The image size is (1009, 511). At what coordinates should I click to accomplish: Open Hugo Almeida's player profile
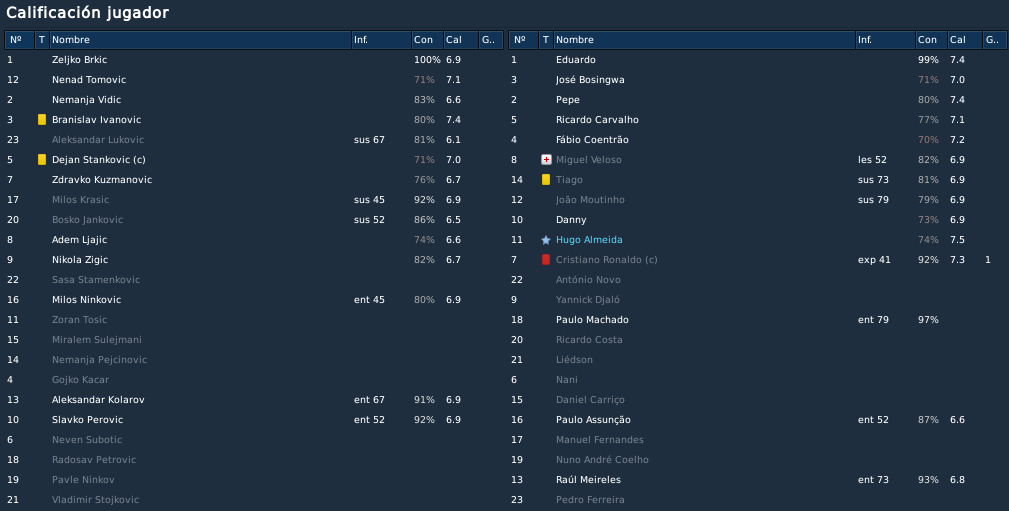(x=589, y=239)
